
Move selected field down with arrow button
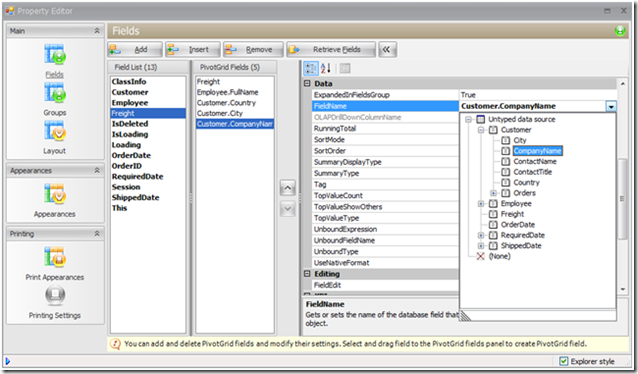(287, 209)
